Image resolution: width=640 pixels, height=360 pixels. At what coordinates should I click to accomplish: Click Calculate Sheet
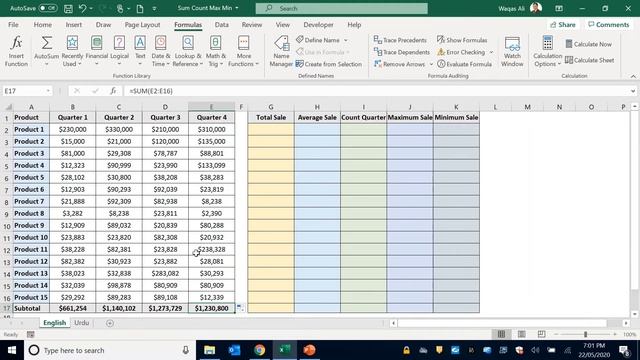(589, 60)
